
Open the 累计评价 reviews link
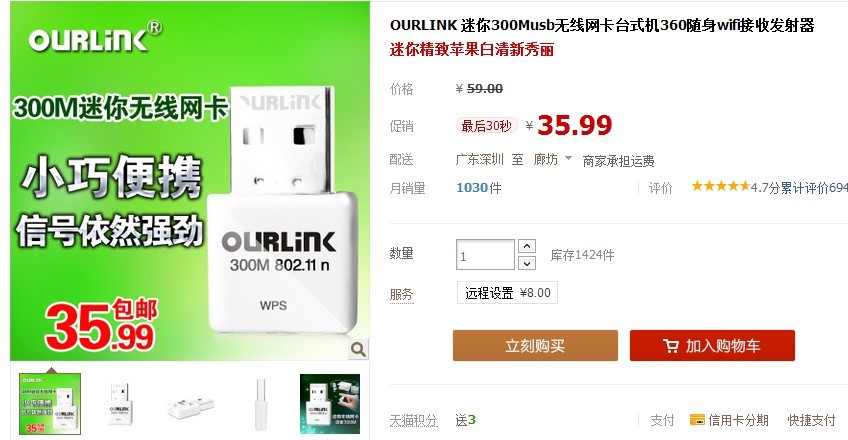[x=813, y=188]
